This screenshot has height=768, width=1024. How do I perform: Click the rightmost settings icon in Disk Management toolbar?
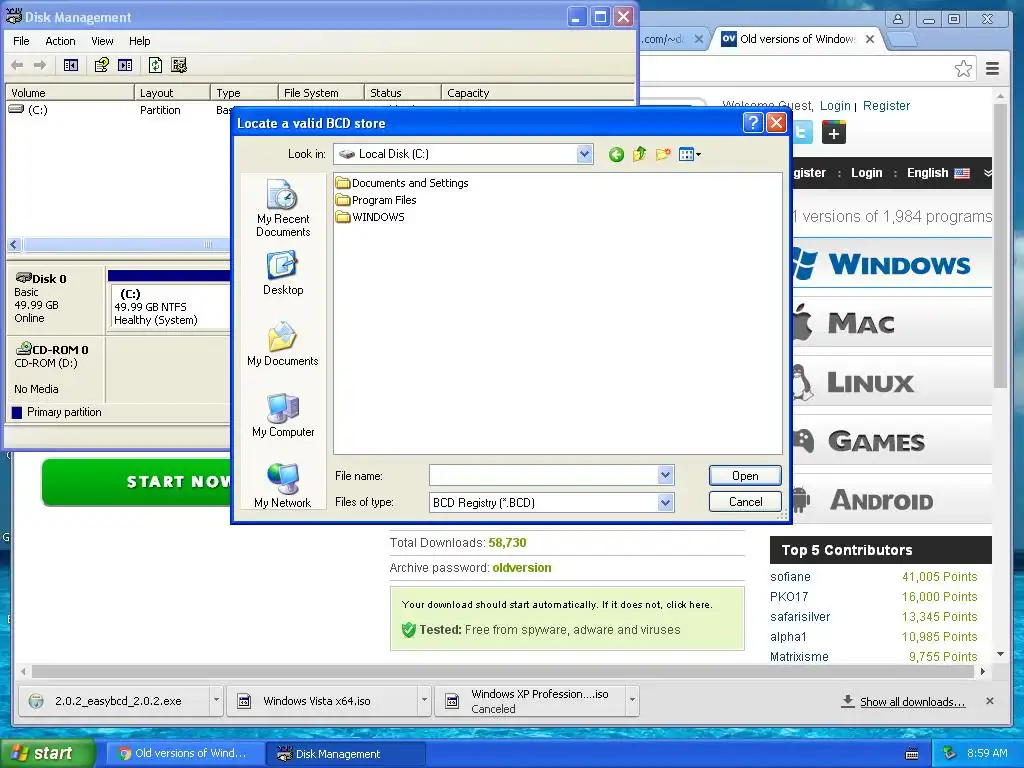[179, 65]
